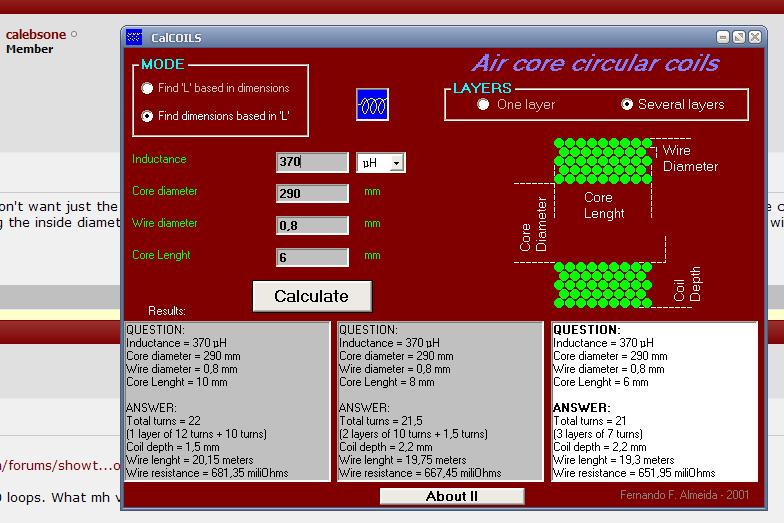This screenshot has height=523, width=784.
Task: Click the second results box (Total turns = 21,5)
Action: pos(440,402)
